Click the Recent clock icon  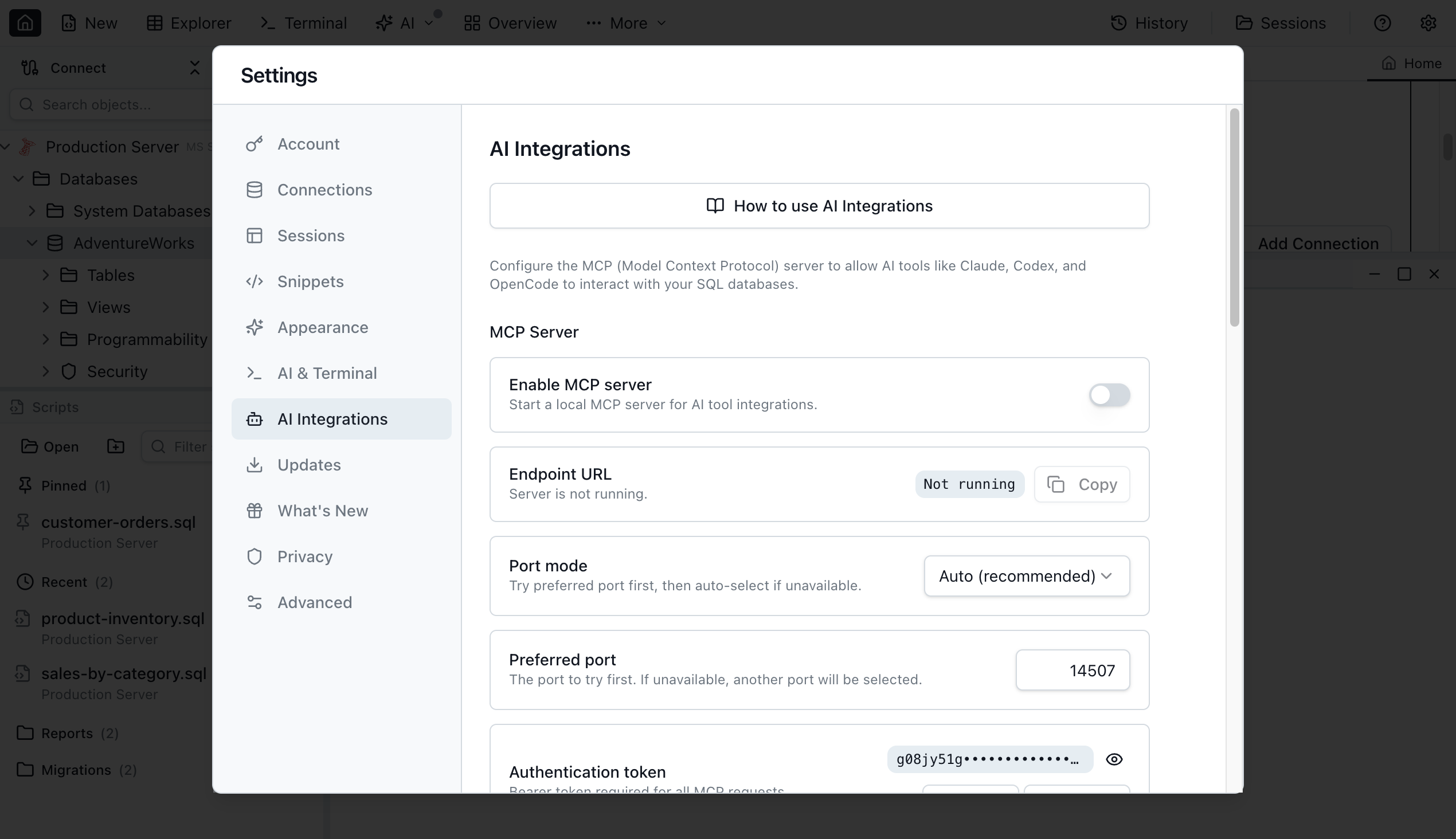25,582
